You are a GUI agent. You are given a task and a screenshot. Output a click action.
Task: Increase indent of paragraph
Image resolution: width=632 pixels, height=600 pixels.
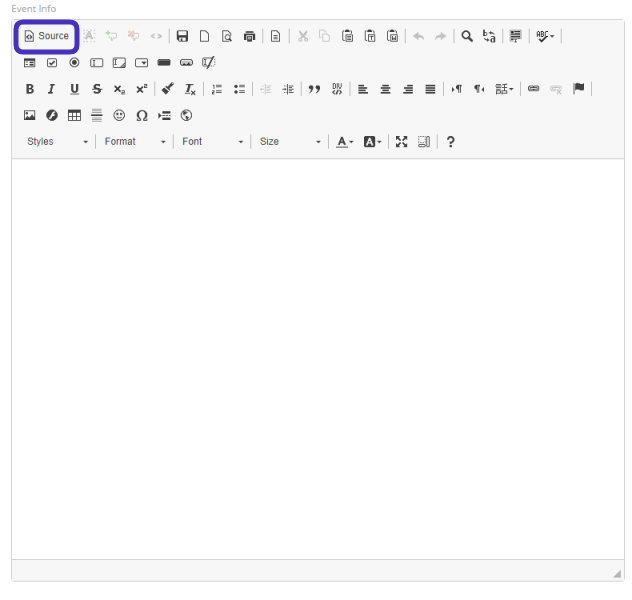click(288, 89)
